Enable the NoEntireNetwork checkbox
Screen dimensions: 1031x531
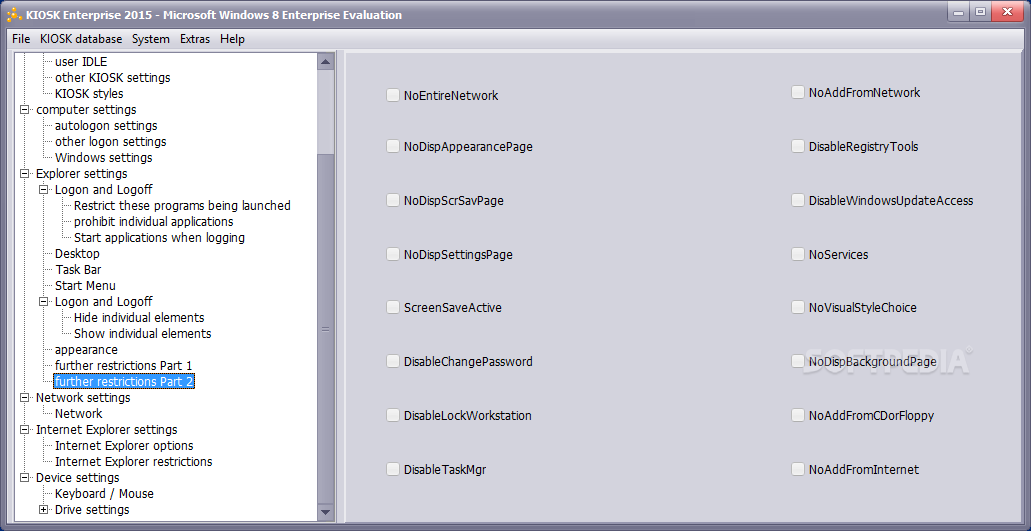pyautogui.click(x=393, y=95)
